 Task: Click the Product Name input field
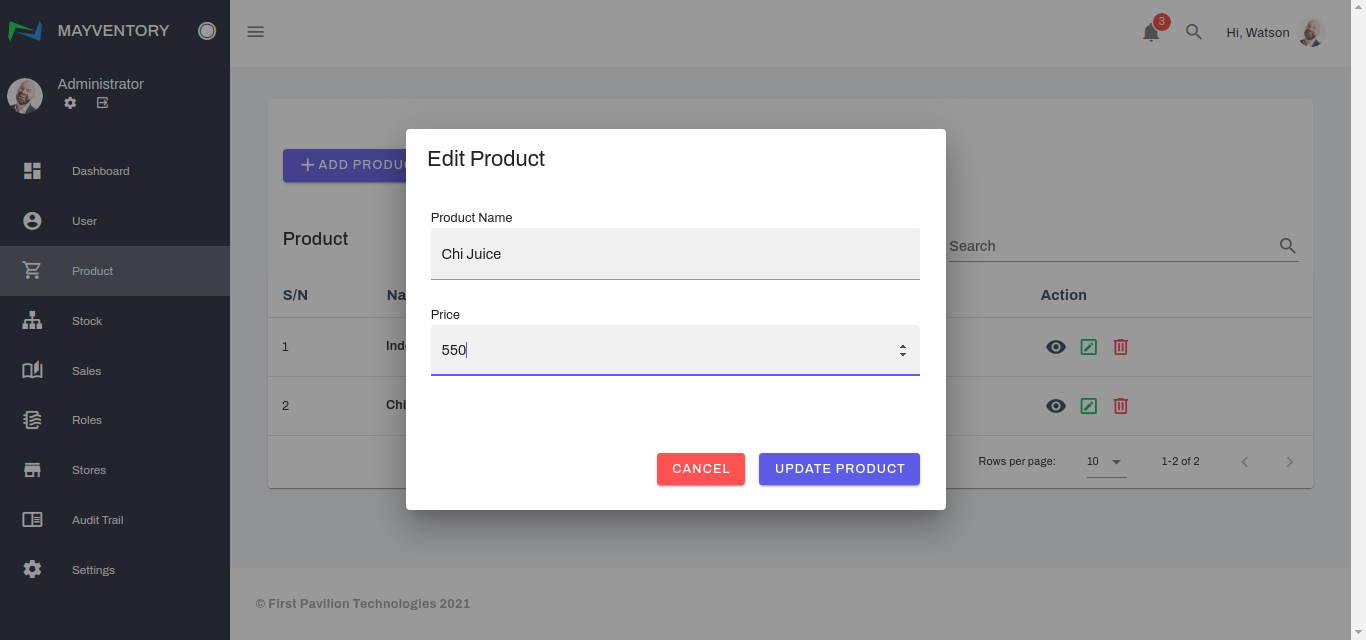pyautogui.click(x=674, y=254)
